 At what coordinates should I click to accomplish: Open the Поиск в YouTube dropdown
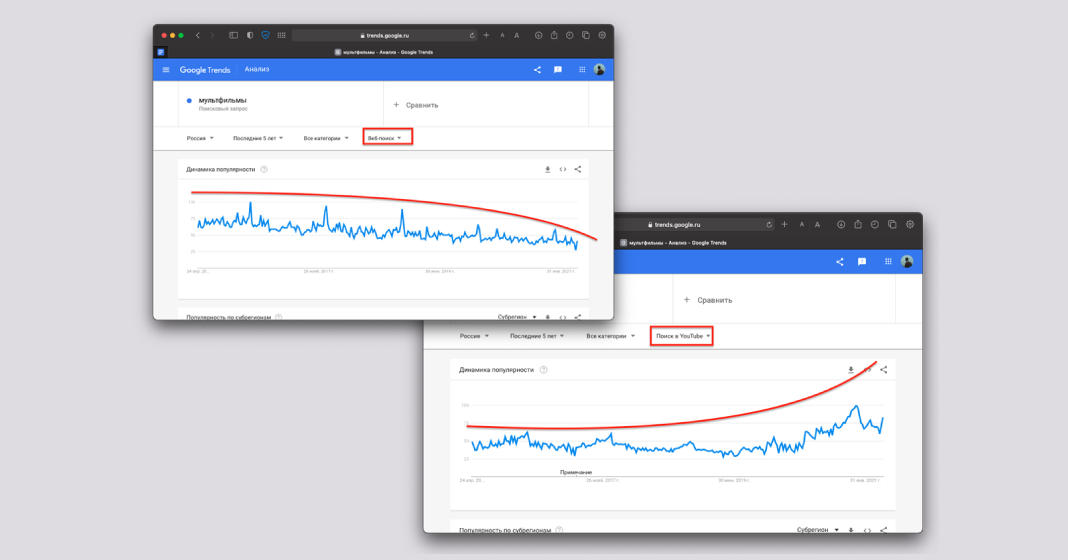pyautogui.click(x=682, y=336)
